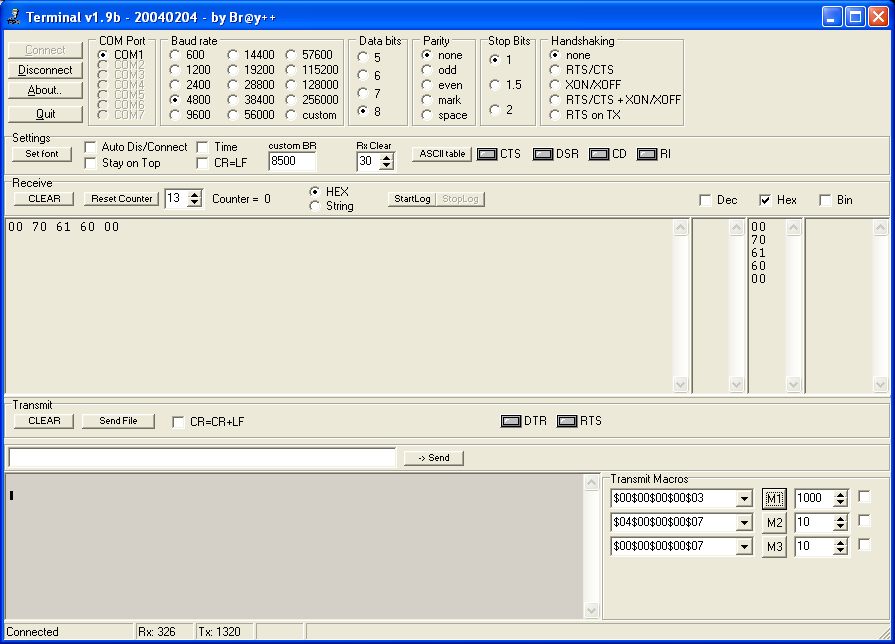This screenshot has width=895, height=644.
Task: Toggle the DTR indicator button
Action: 511,421
